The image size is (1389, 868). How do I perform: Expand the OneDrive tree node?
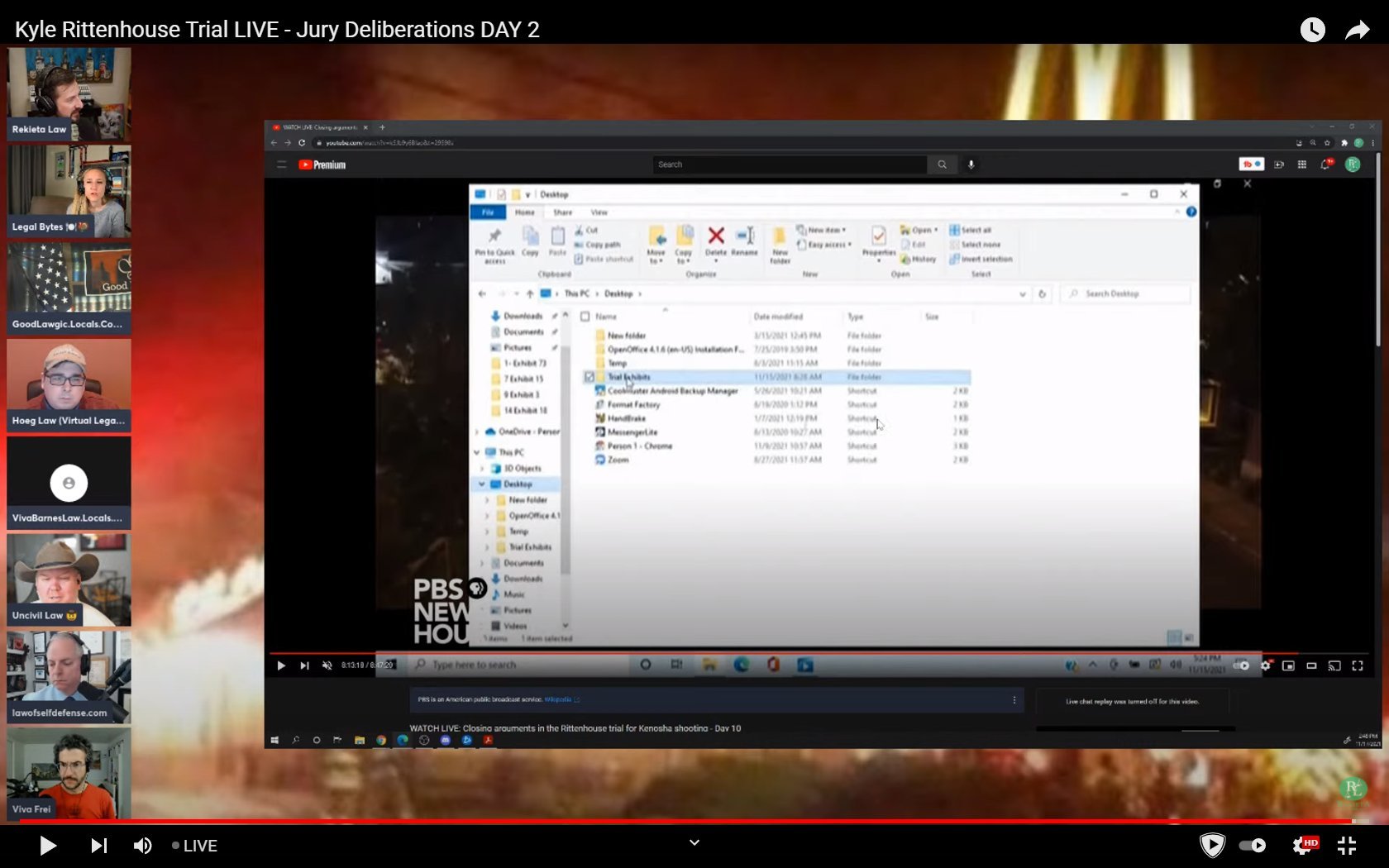pyautogui.click(x=477, y=432)
